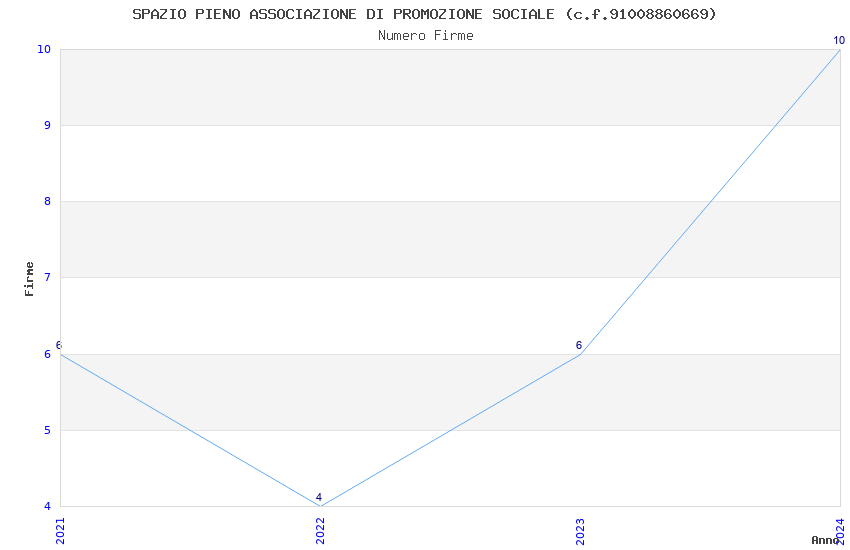
Task: Click the data label 10 at 2024
Action: [839, 40]
